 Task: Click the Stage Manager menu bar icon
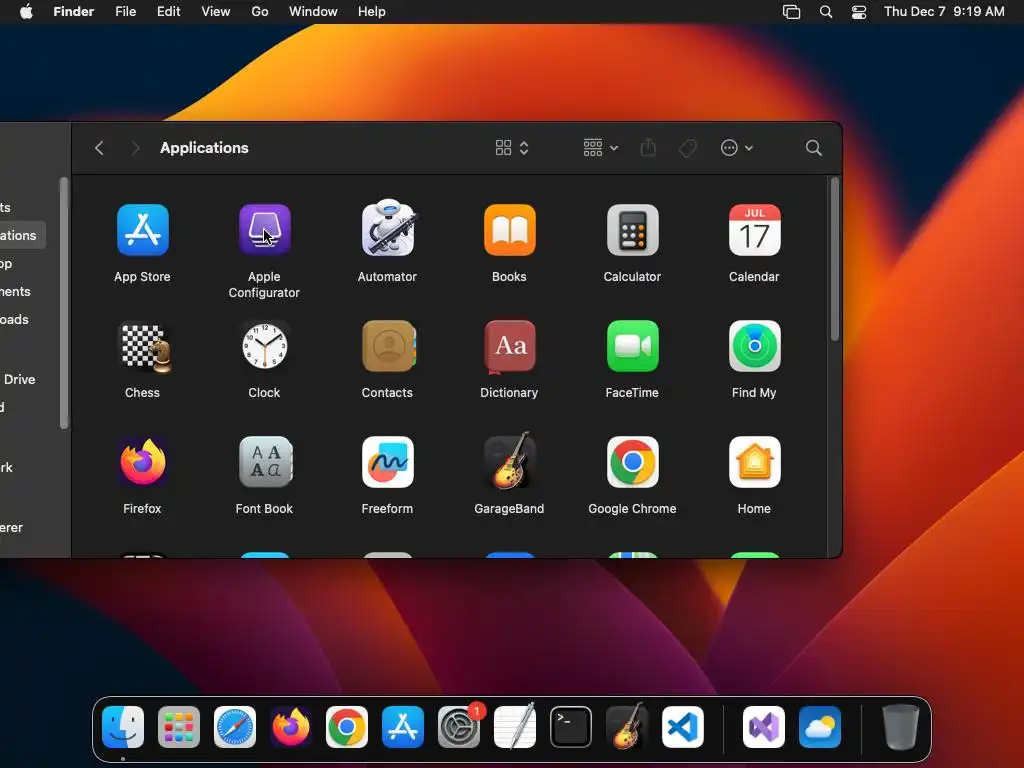(792, 12)
